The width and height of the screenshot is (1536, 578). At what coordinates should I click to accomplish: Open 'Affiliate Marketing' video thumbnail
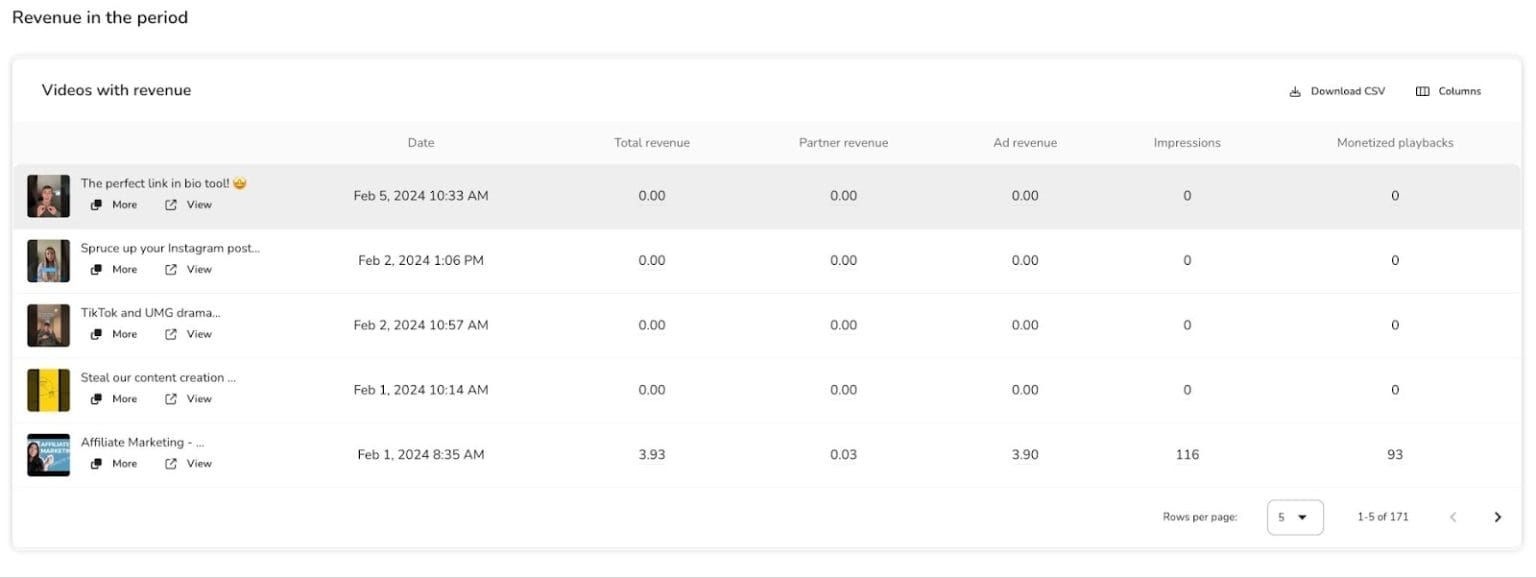click(48, 455)
